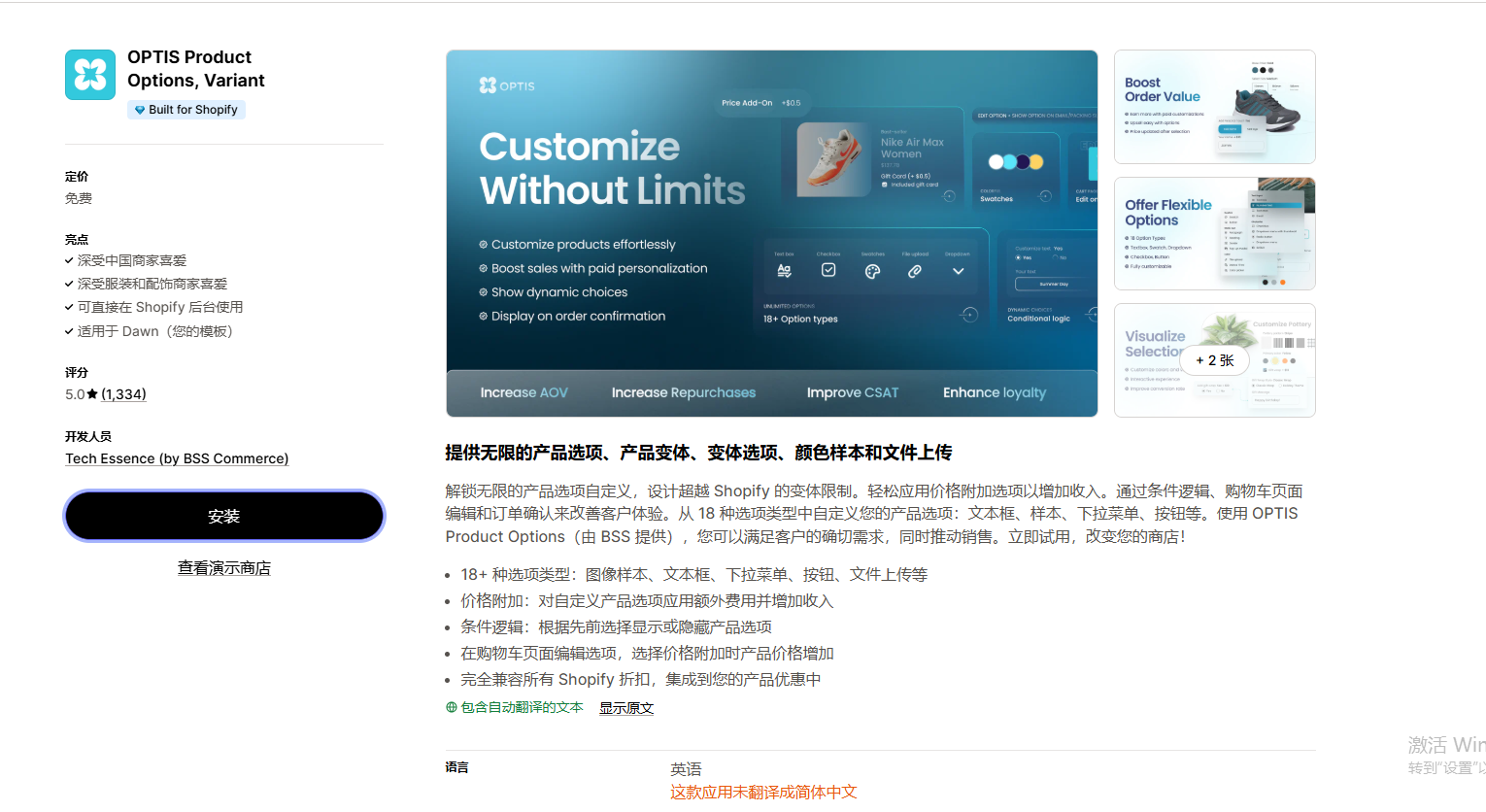
Task: Open the Customize Without Limits main image
Action: pyautogui.click(x=772, y=233)
